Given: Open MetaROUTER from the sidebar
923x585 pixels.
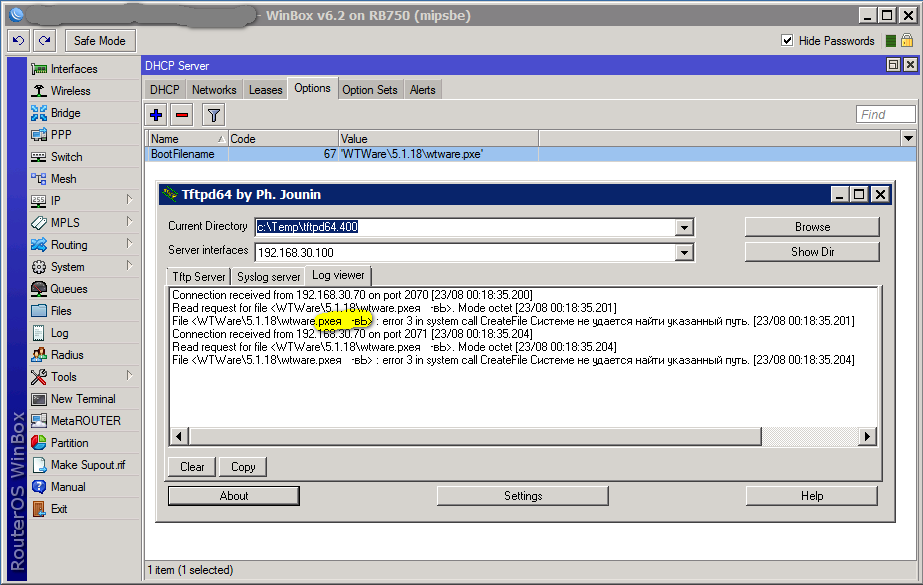Looking at the screenshot, I should pyautogui.click(x=85, y=421).
